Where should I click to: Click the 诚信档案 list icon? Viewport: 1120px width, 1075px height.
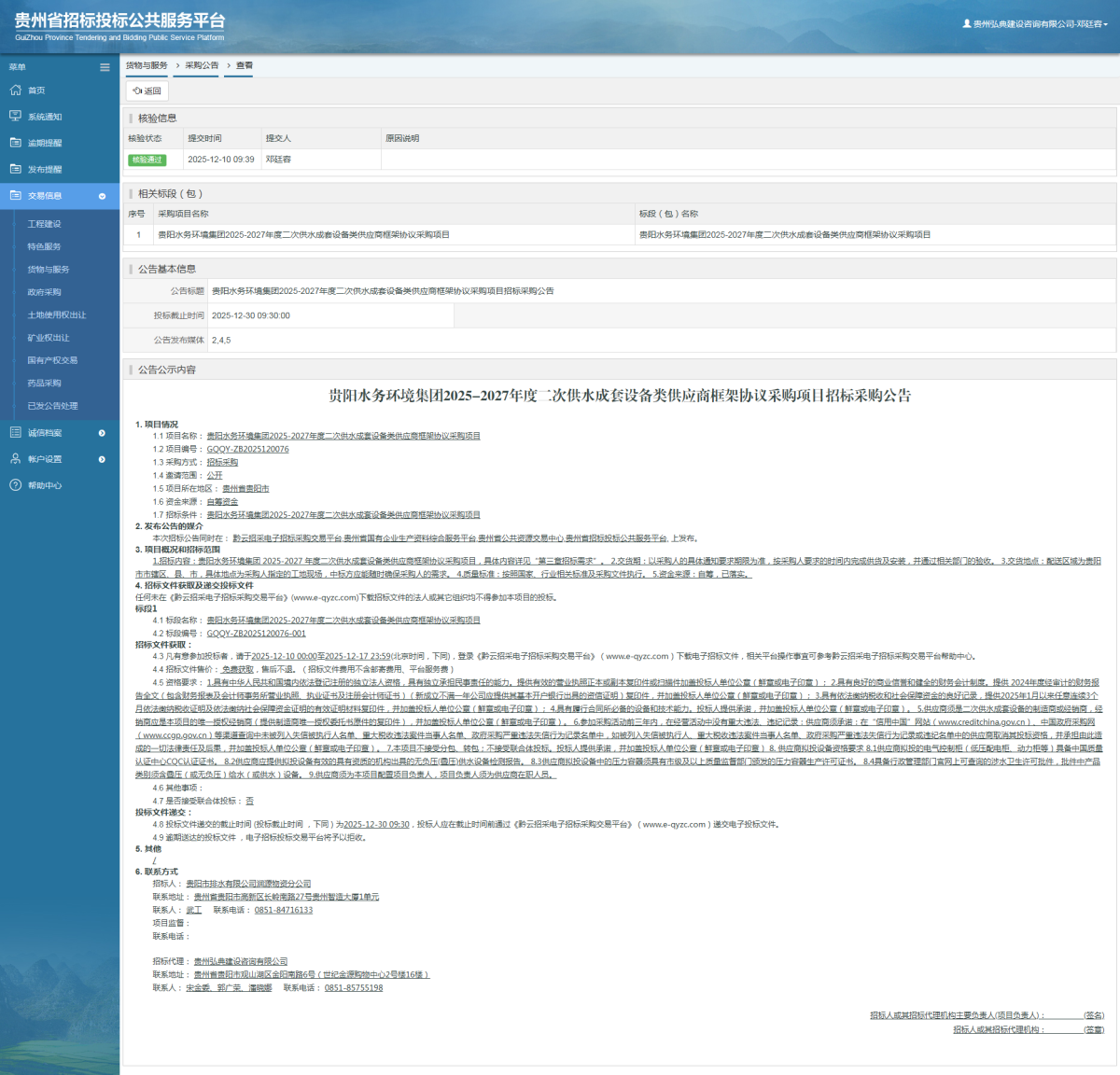[x=15, y=433]
